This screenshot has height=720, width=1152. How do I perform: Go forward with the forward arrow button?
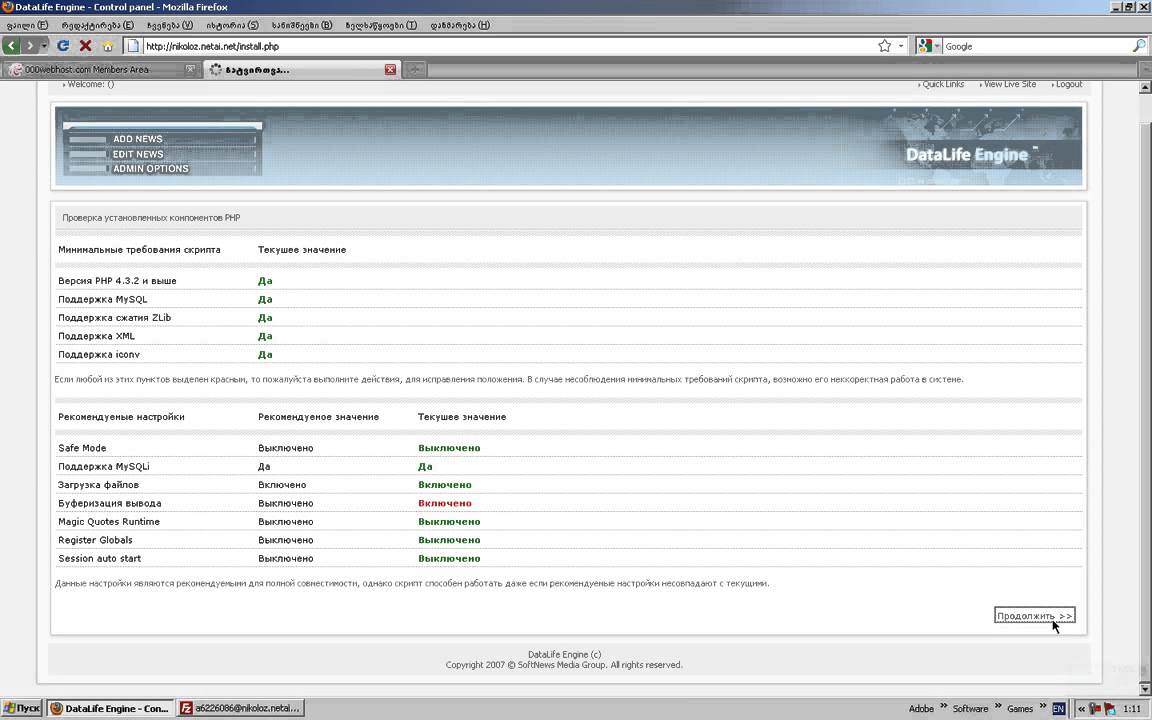pos(29,46)
